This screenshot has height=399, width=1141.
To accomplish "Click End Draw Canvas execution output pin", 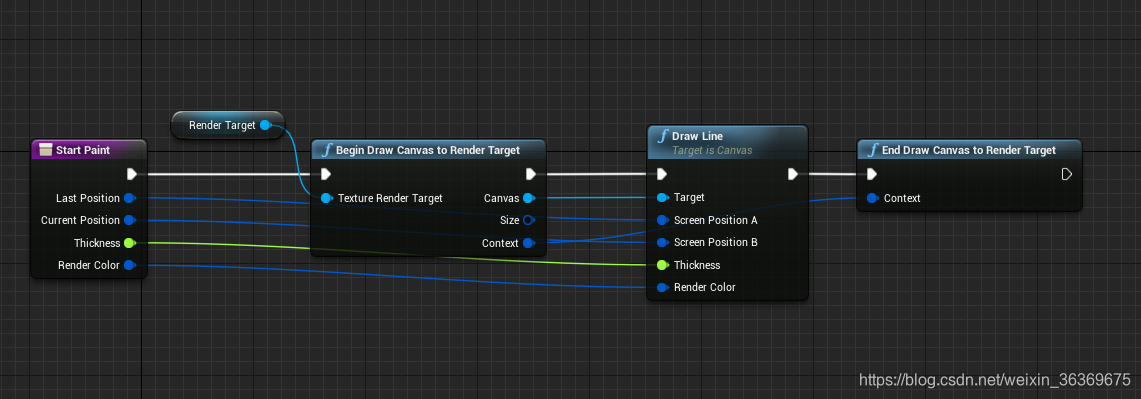I will click(x=1067, y=174).
